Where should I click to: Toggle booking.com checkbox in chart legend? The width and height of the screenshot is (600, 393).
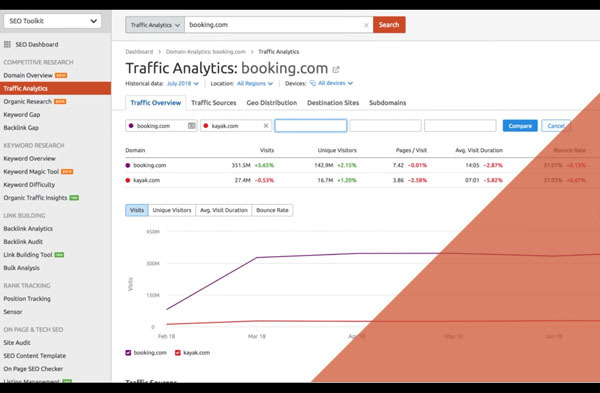coord(128,353)
